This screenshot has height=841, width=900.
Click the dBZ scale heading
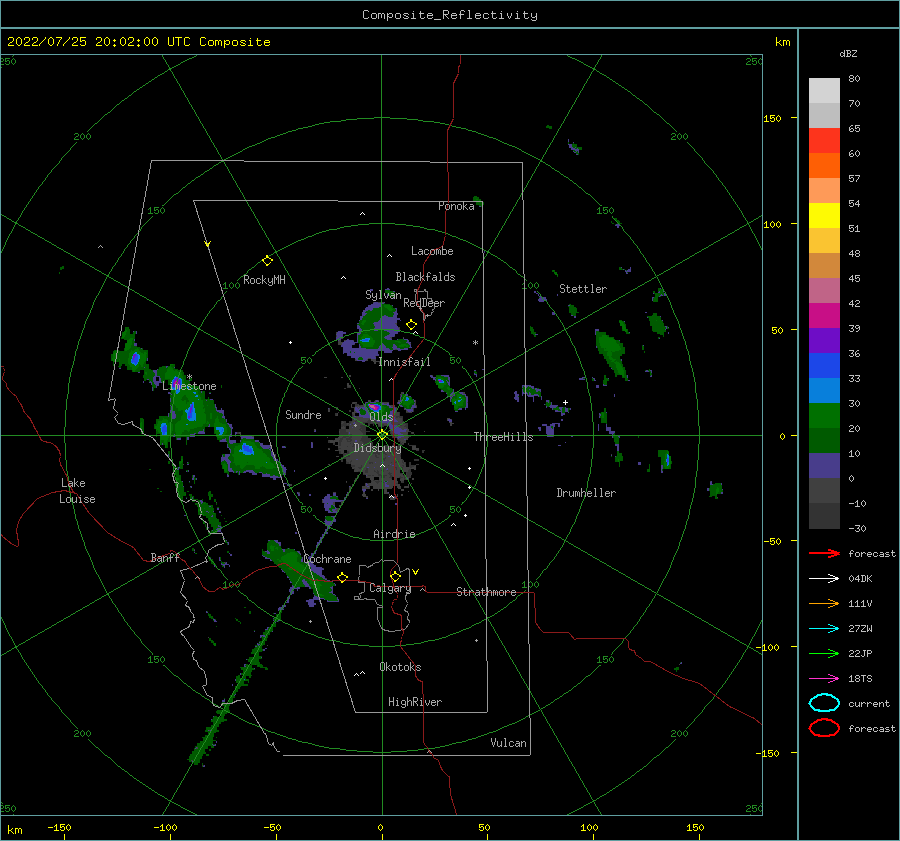pyautogui.click(x=848, y=53)
